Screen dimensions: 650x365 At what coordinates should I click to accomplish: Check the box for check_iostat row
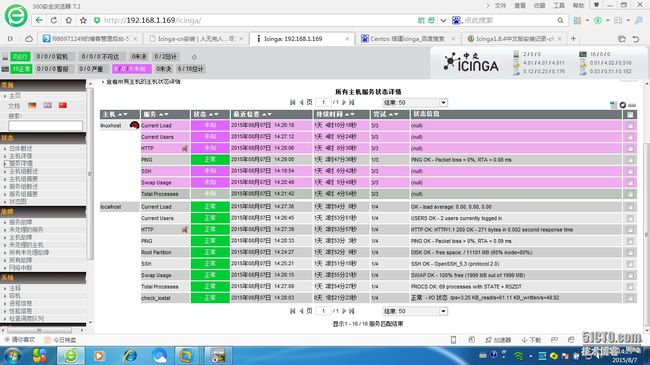630,298
